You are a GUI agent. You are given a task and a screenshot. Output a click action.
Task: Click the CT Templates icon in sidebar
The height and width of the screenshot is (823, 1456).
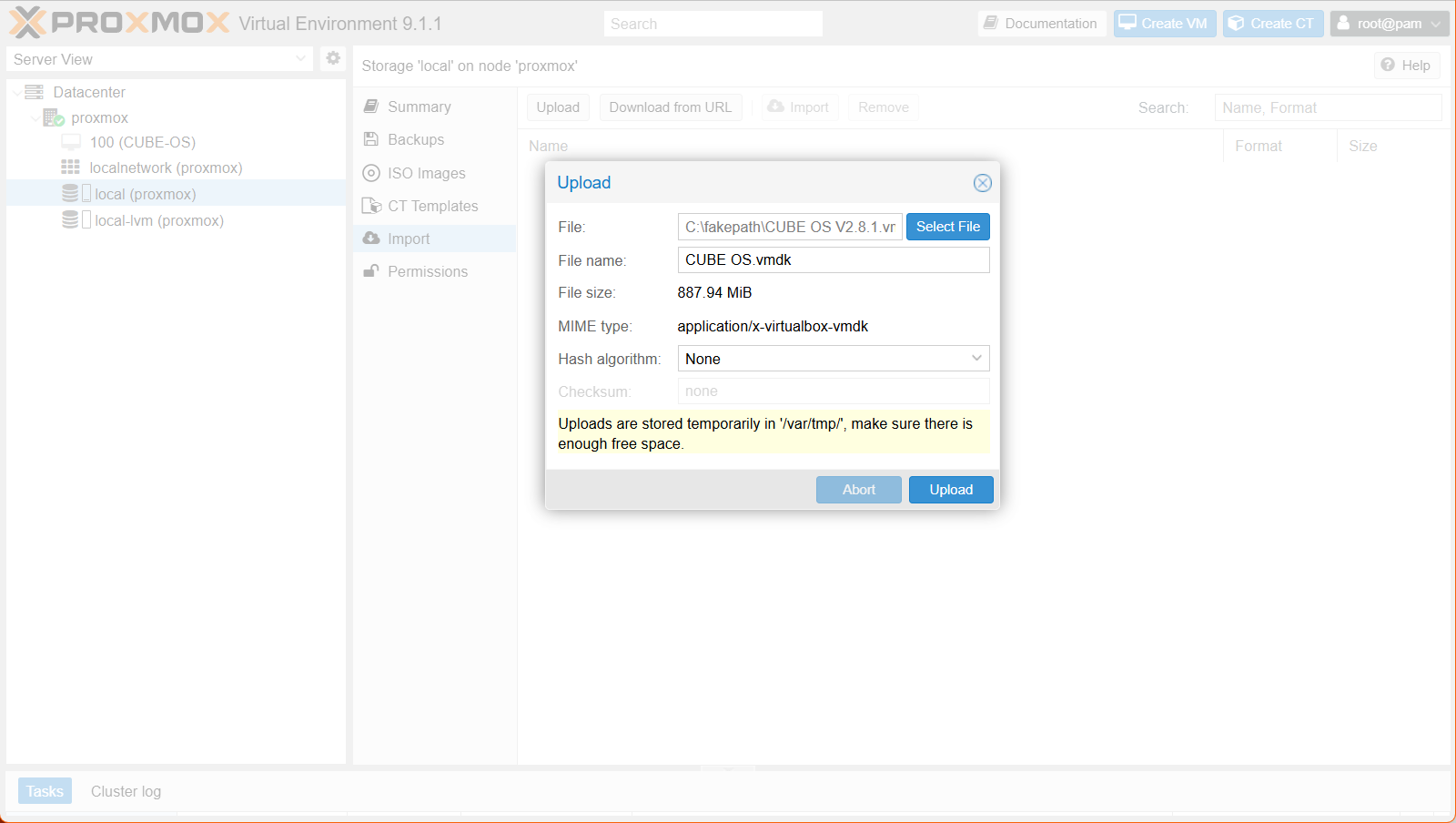(371, 206)
